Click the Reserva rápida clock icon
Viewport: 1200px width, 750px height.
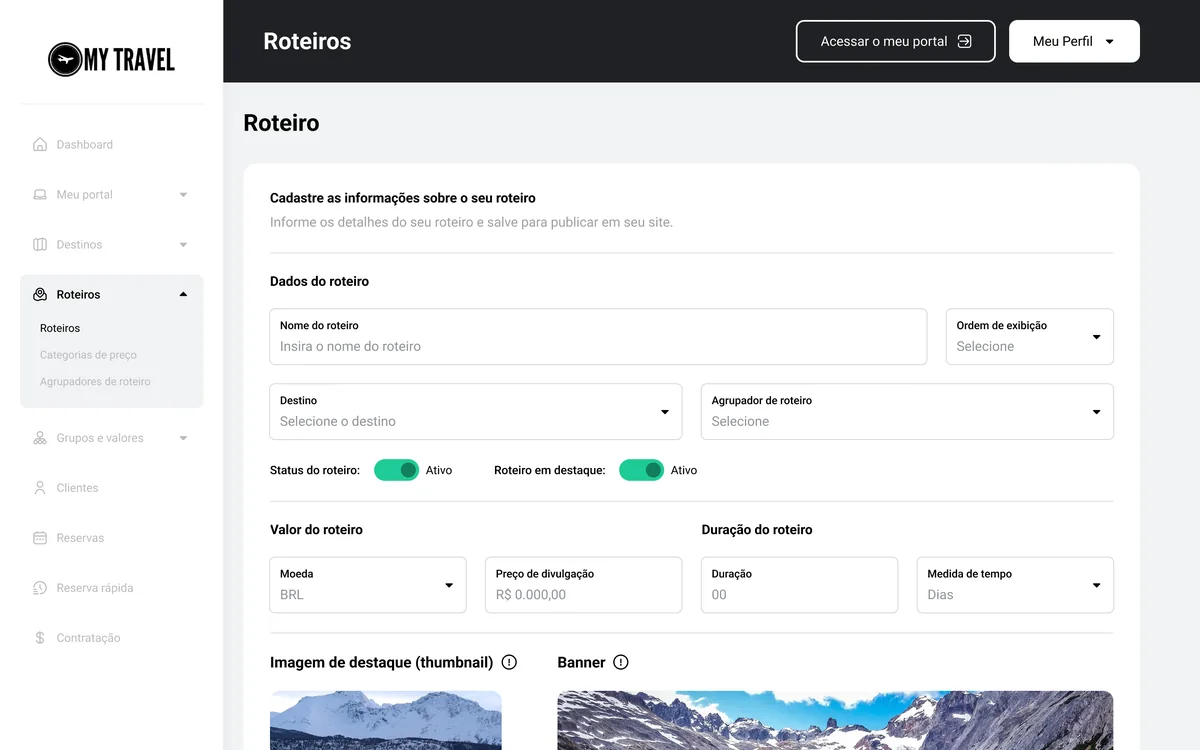40,588
